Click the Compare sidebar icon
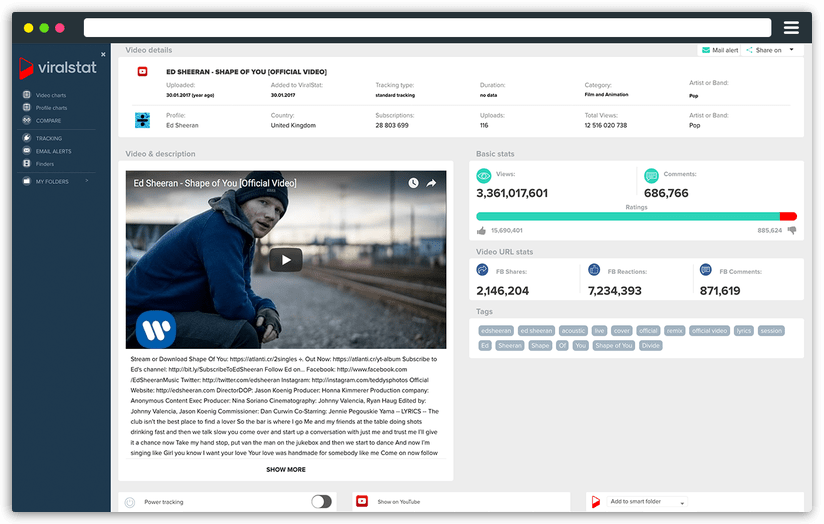824x524 pixels. tap(26, 120)
